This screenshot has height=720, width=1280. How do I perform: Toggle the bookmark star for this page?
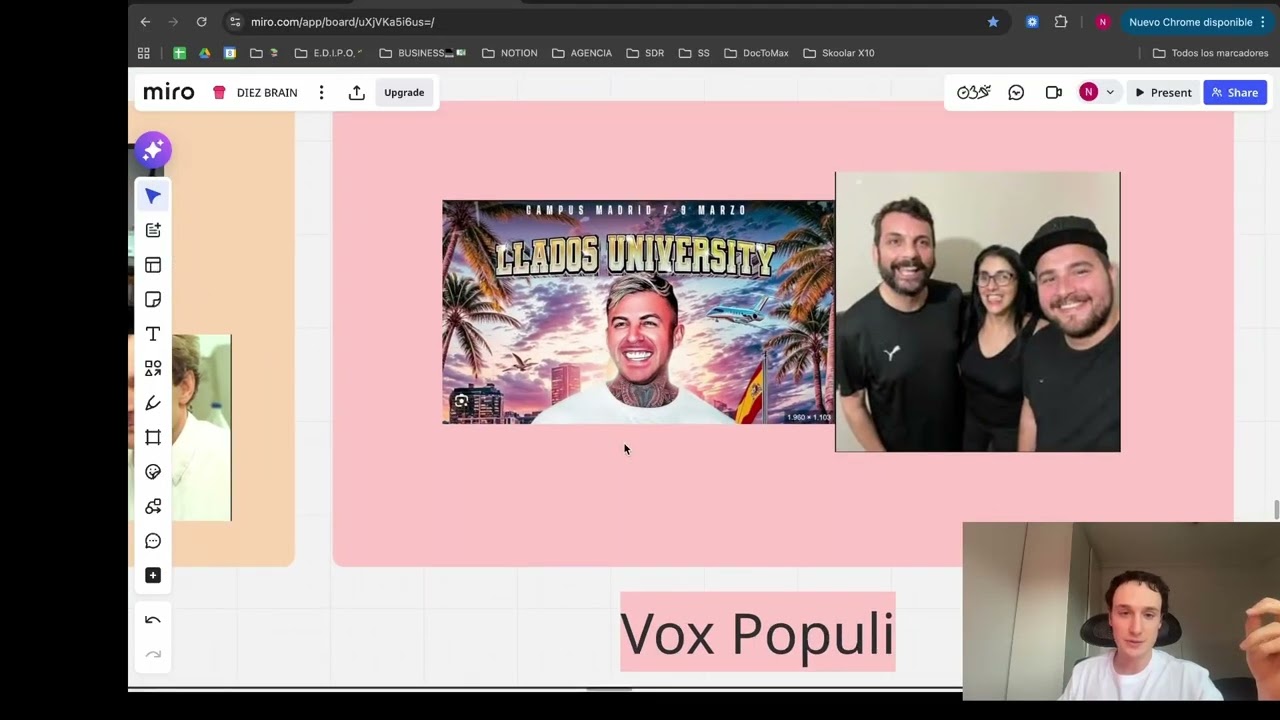pos(993,22)
